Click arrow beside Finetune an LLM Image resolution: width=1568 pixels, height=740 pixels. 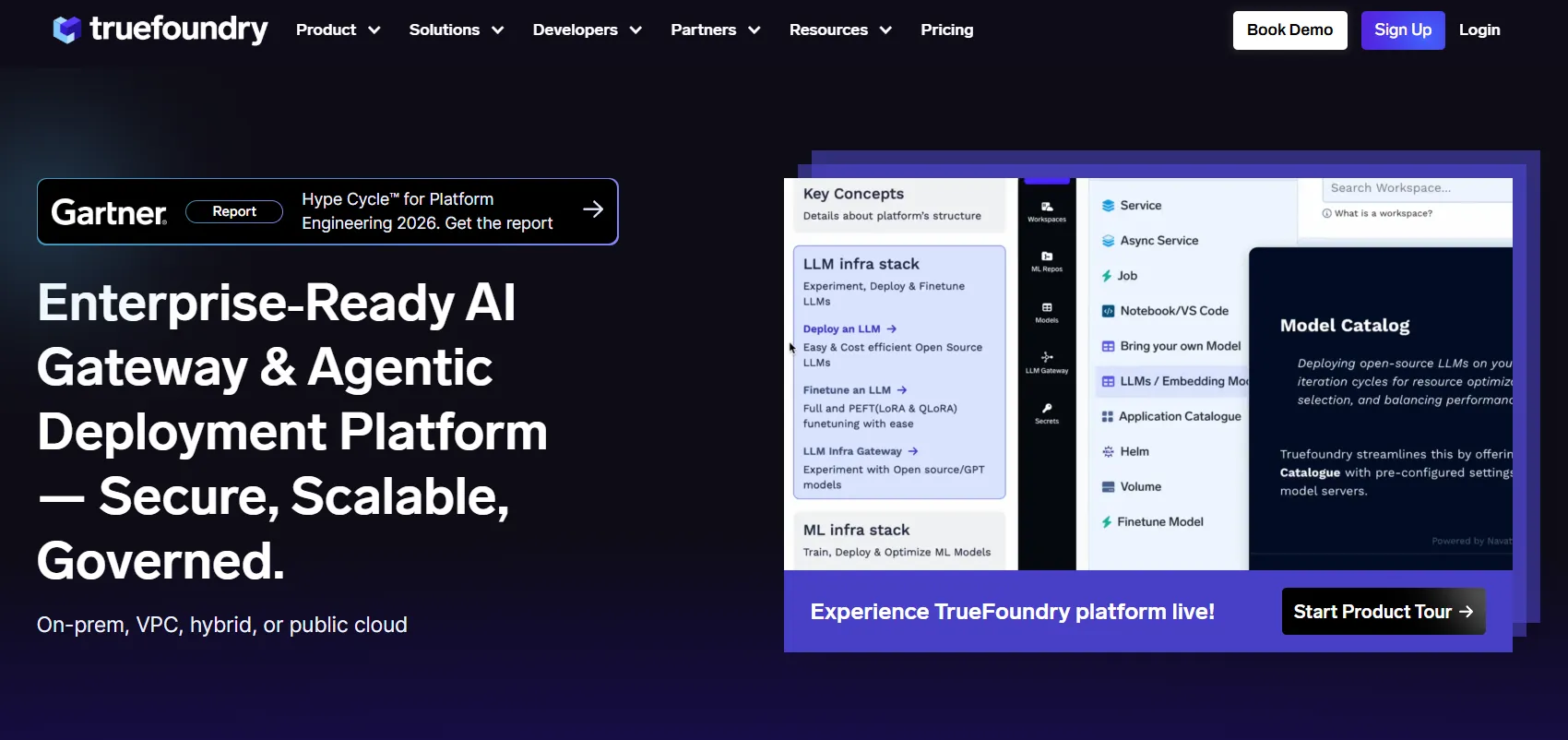pos(902,390)
